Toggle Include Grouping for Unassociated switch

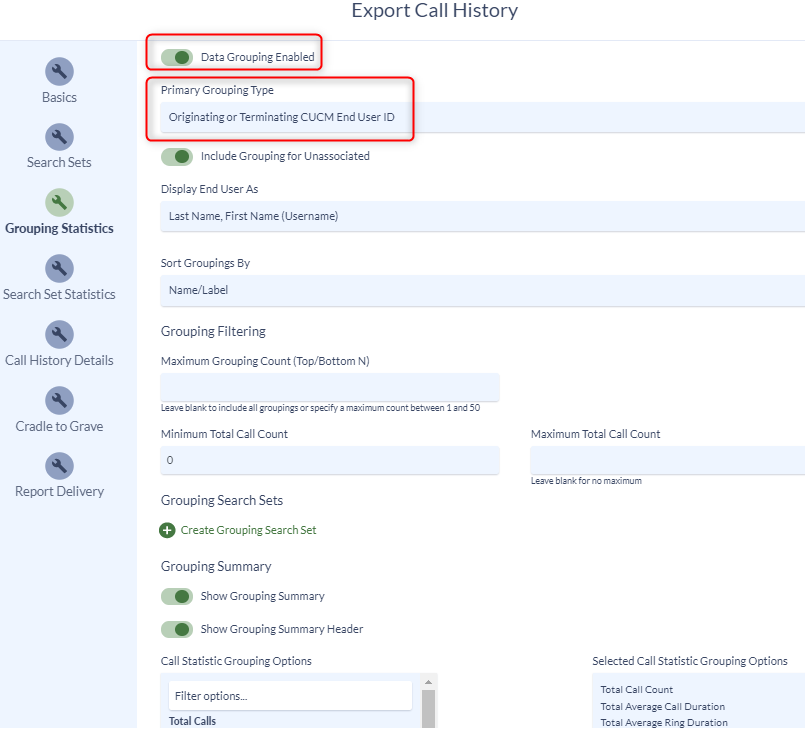(x=177, y=157)
